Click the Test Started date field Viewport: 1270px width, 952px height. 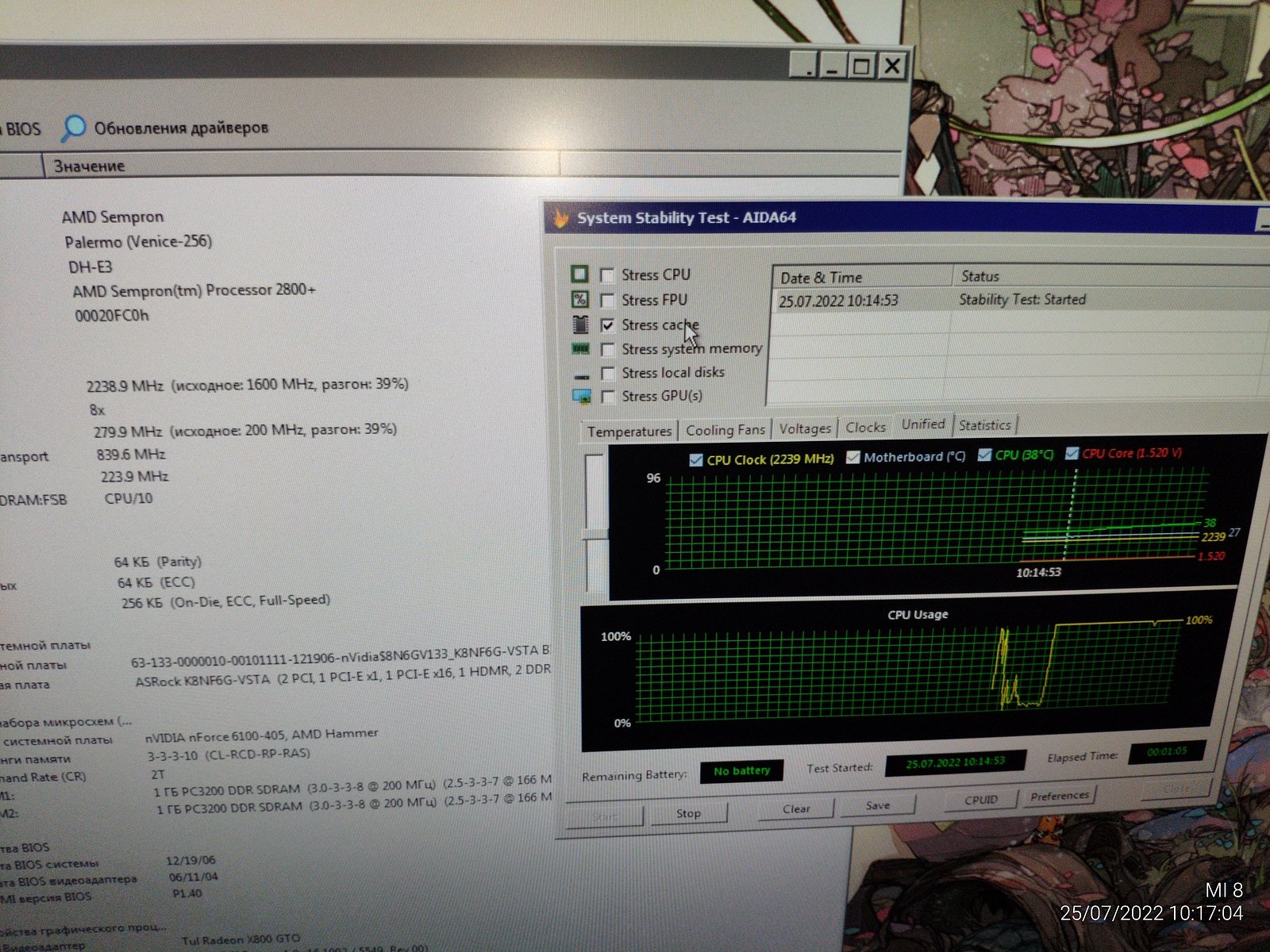click(955, 762)
